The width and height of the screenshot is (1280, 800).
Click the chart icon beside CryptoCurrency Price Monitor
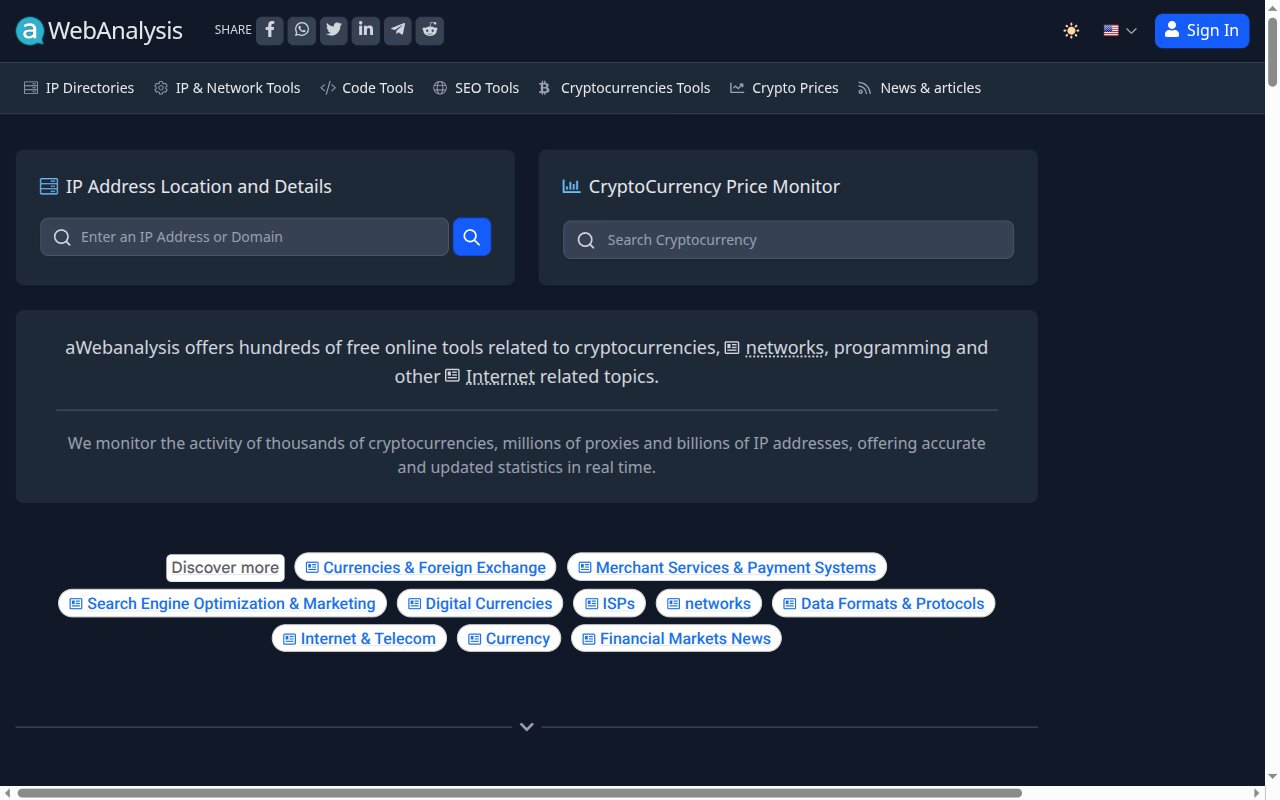pos(572,186)
